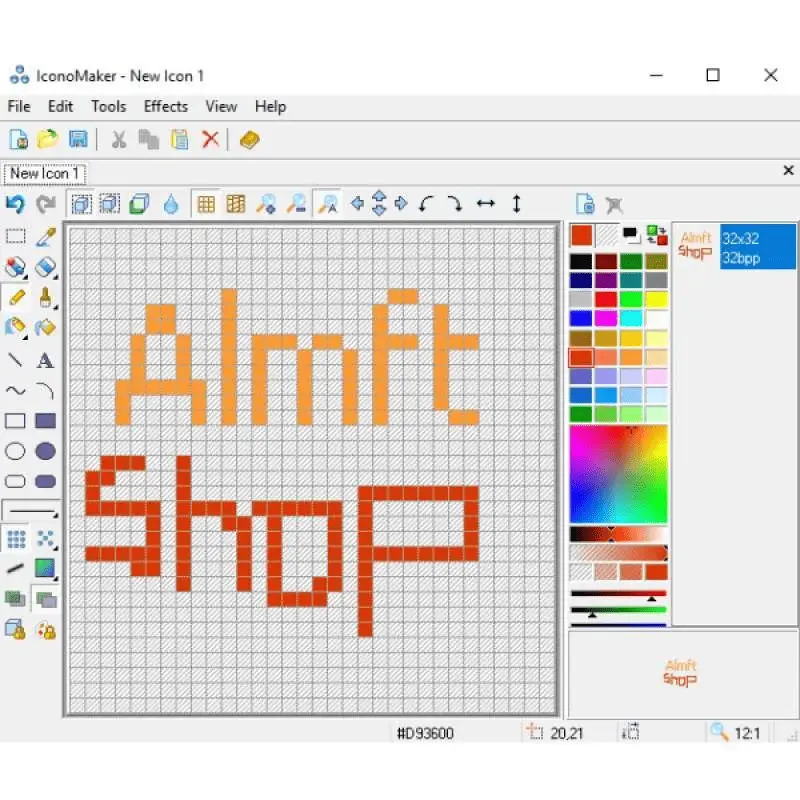Choose the filled rectangle tool
The width and height of the screenshot is (800, 800).
(x=45, y=421)
